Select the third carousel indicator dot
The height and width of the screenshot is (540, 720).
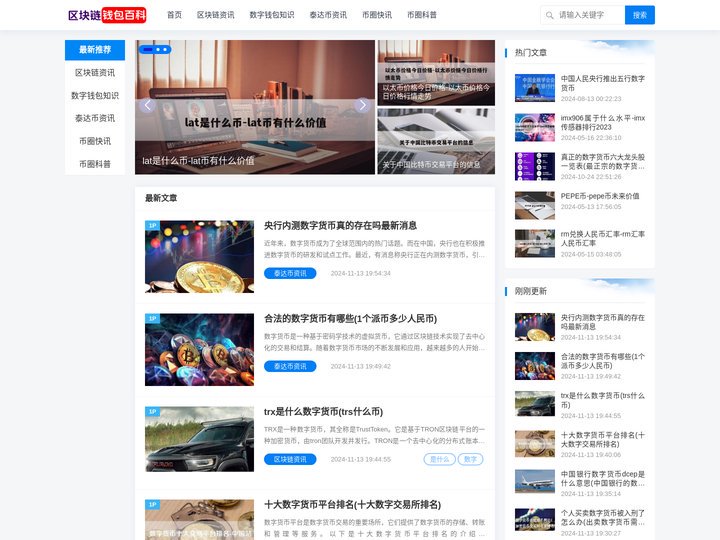(165, 49)
